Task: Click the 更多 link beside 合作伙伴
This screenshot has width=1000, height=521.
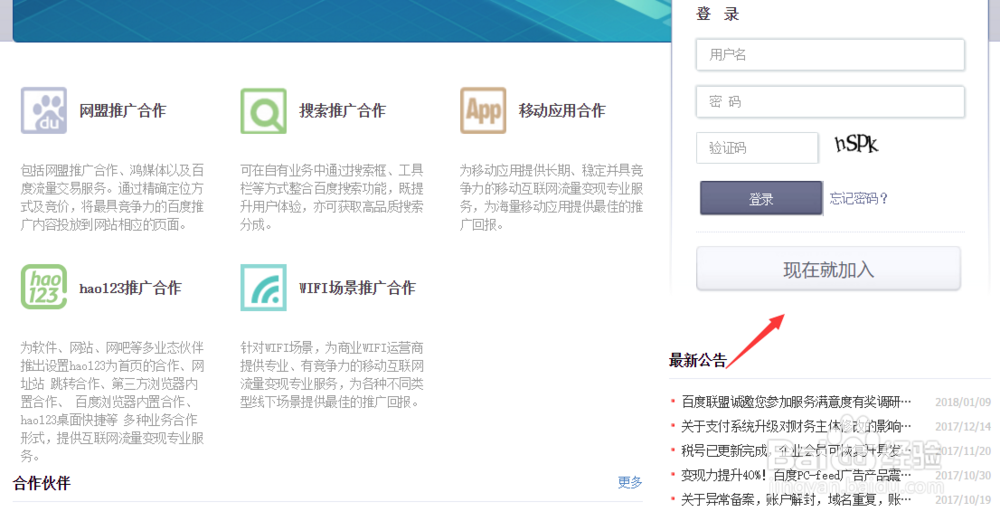Action: pos(629,483)
